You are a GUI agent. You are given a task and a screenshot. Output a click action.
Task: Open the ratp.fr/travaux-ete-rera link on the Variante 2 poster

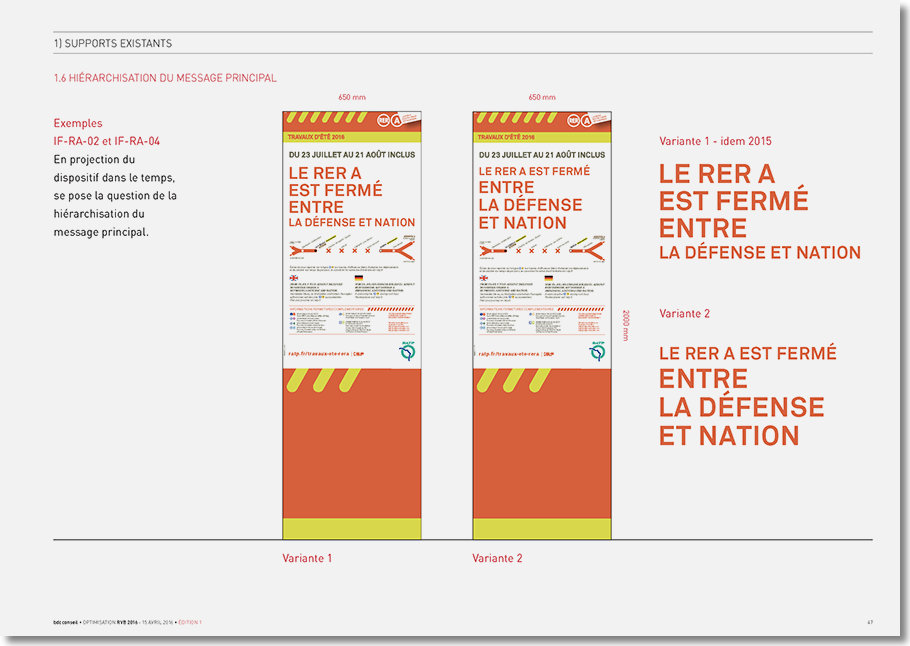coord(508,353)
